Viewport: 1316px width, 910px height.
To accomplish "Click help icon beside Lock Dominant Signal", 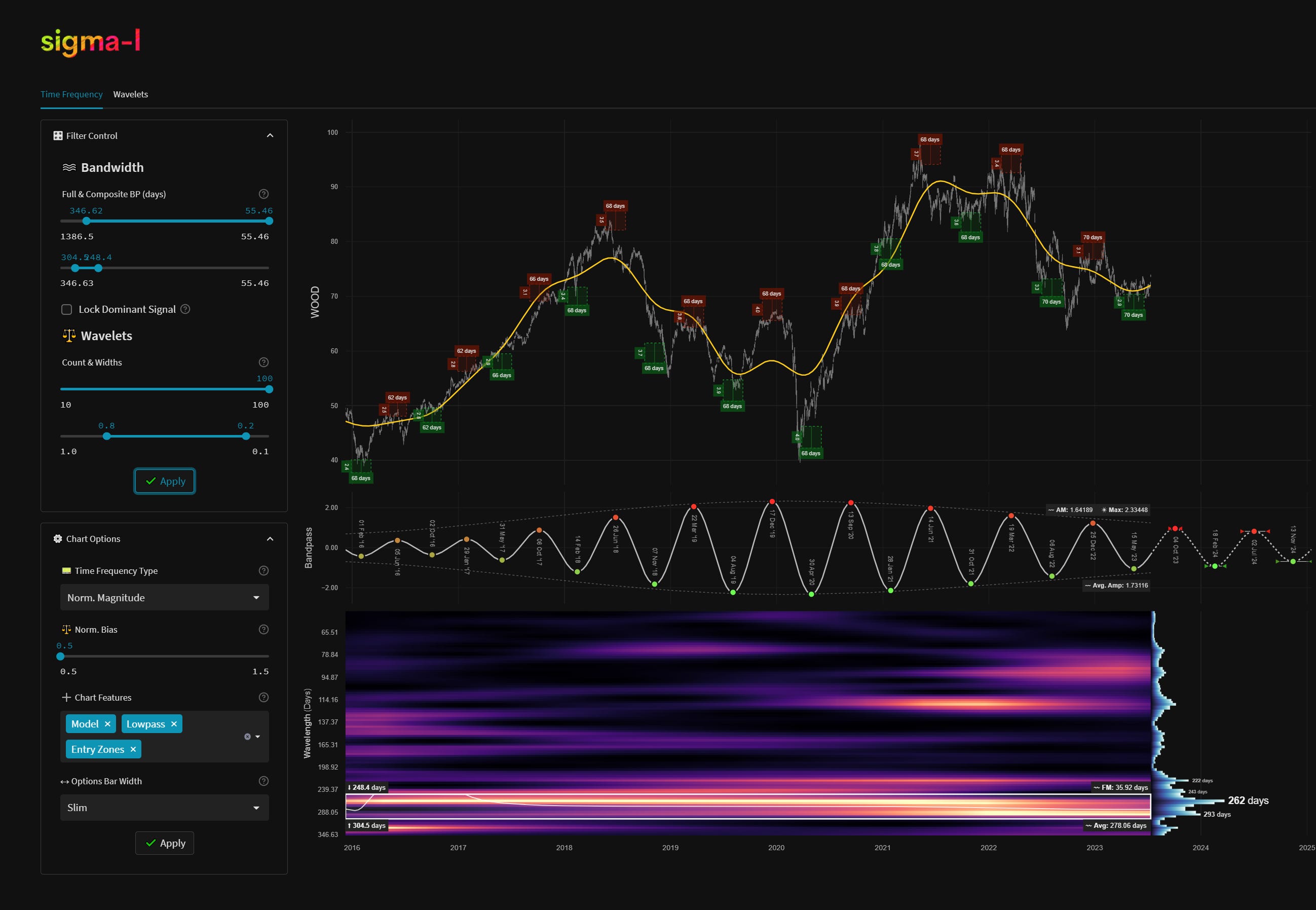I will tap(185, 309).
